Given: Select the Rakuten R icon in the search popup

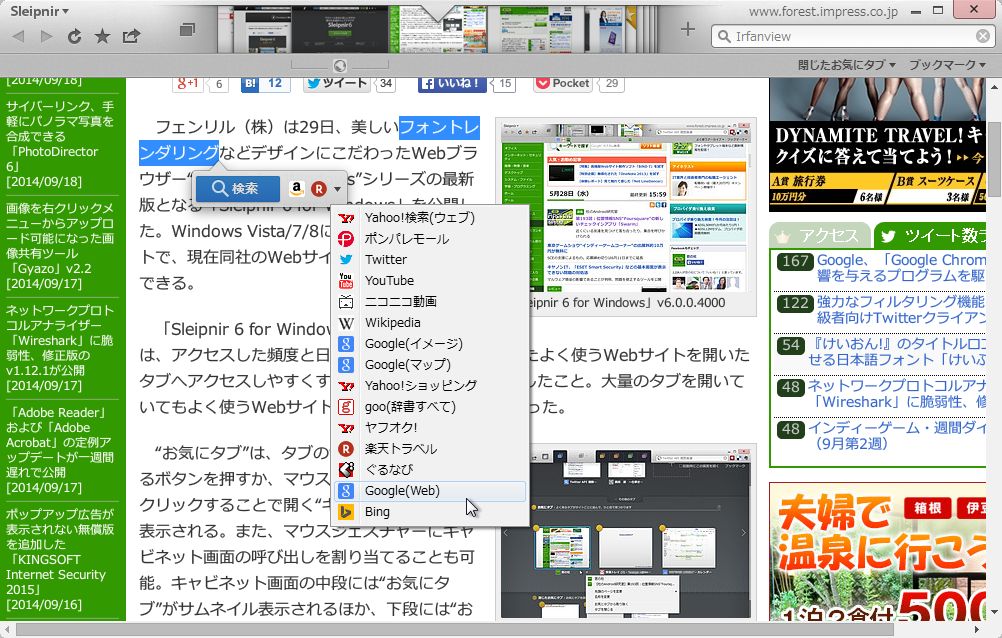Looking at the screenshot, I should [x=318, y=188].
